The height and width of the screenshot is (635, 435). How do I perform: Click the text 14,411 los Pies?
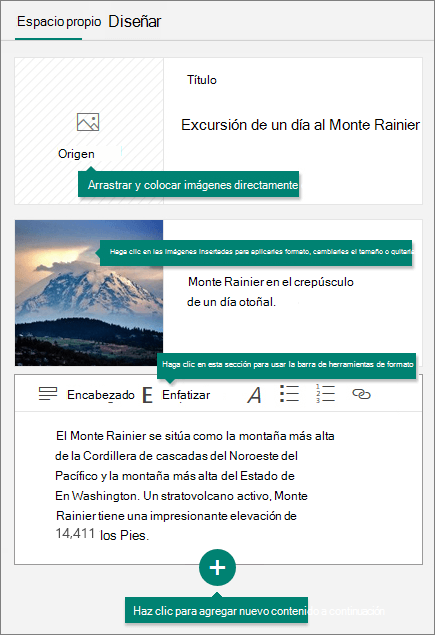[x=102, y=535]
